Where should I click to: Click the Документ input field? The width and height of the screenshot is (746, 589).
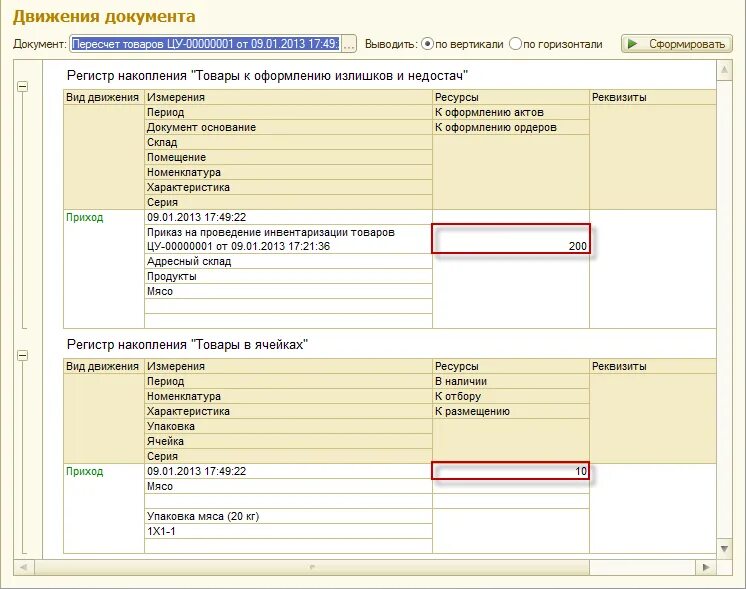click(206, 44)
